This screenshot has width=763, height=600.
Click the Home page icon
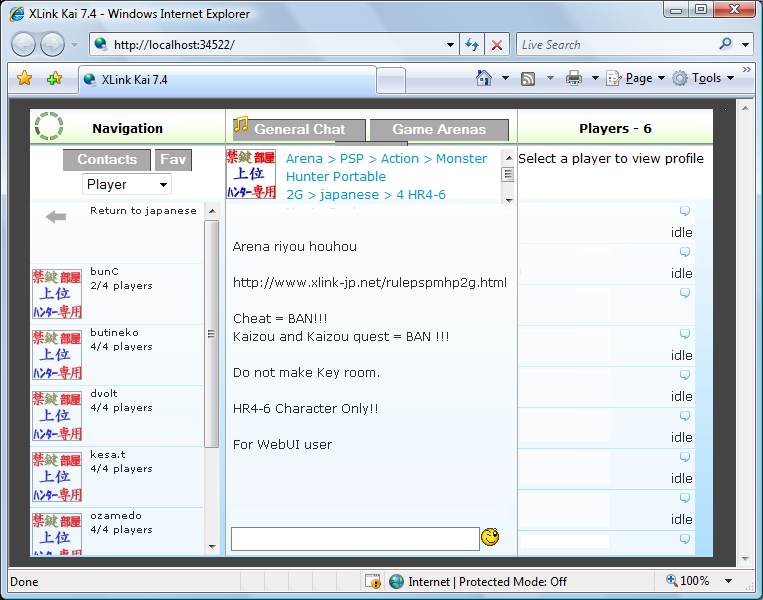[x=484, y=78]
